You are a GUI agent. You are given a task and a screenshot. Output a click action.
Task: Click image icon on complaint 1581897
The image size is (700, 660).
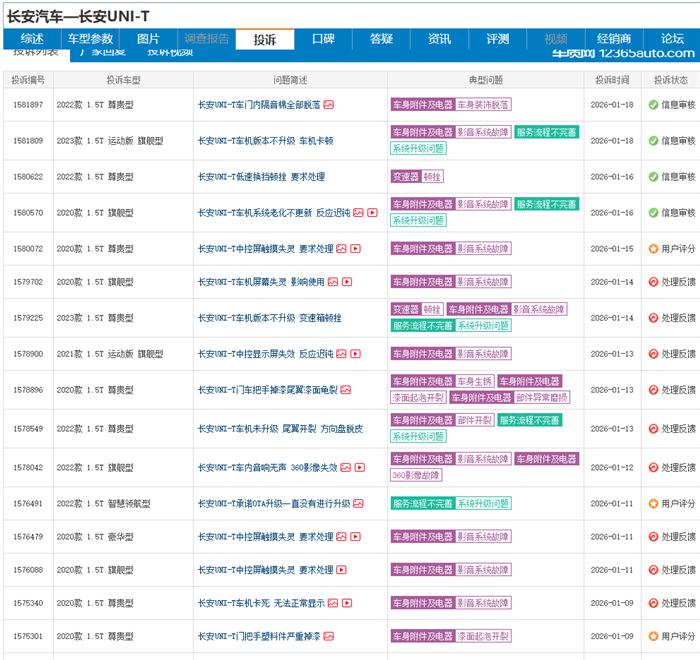pyautogui.click(x=329, y=104)
